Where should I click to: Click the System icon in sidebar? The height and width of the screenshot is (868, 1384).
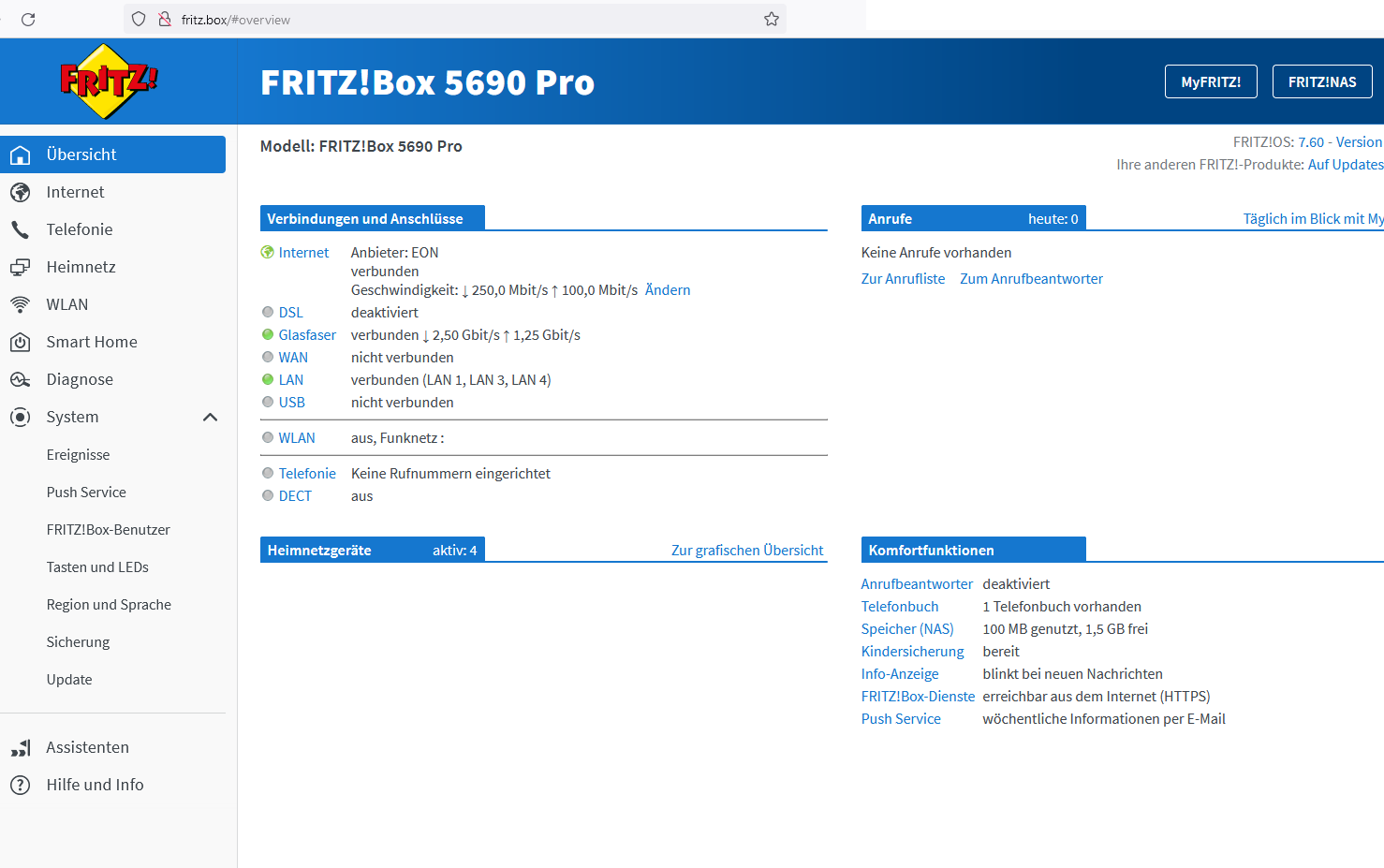point(20,417)
